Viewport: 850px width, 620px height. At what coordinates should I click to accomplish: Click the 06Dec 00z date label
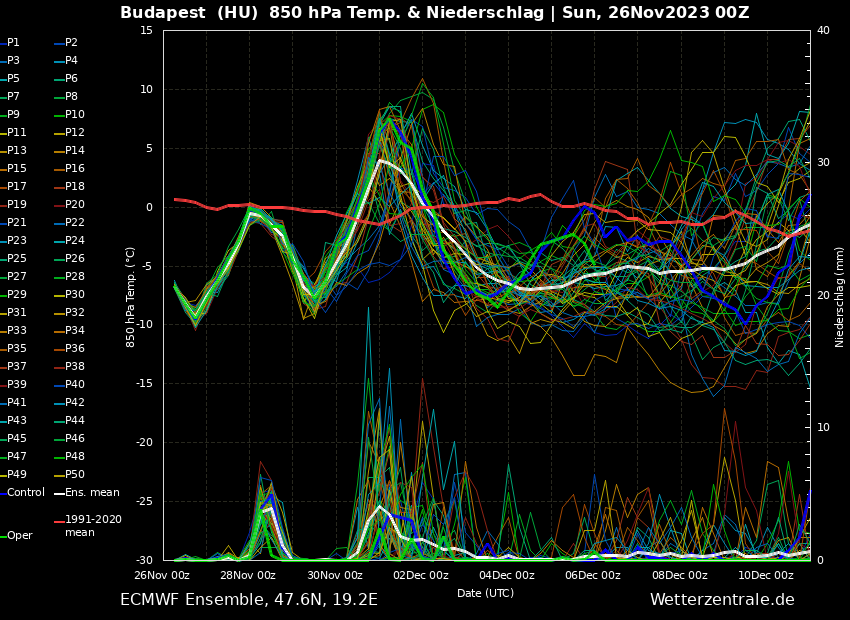click(x=593, y=575)
